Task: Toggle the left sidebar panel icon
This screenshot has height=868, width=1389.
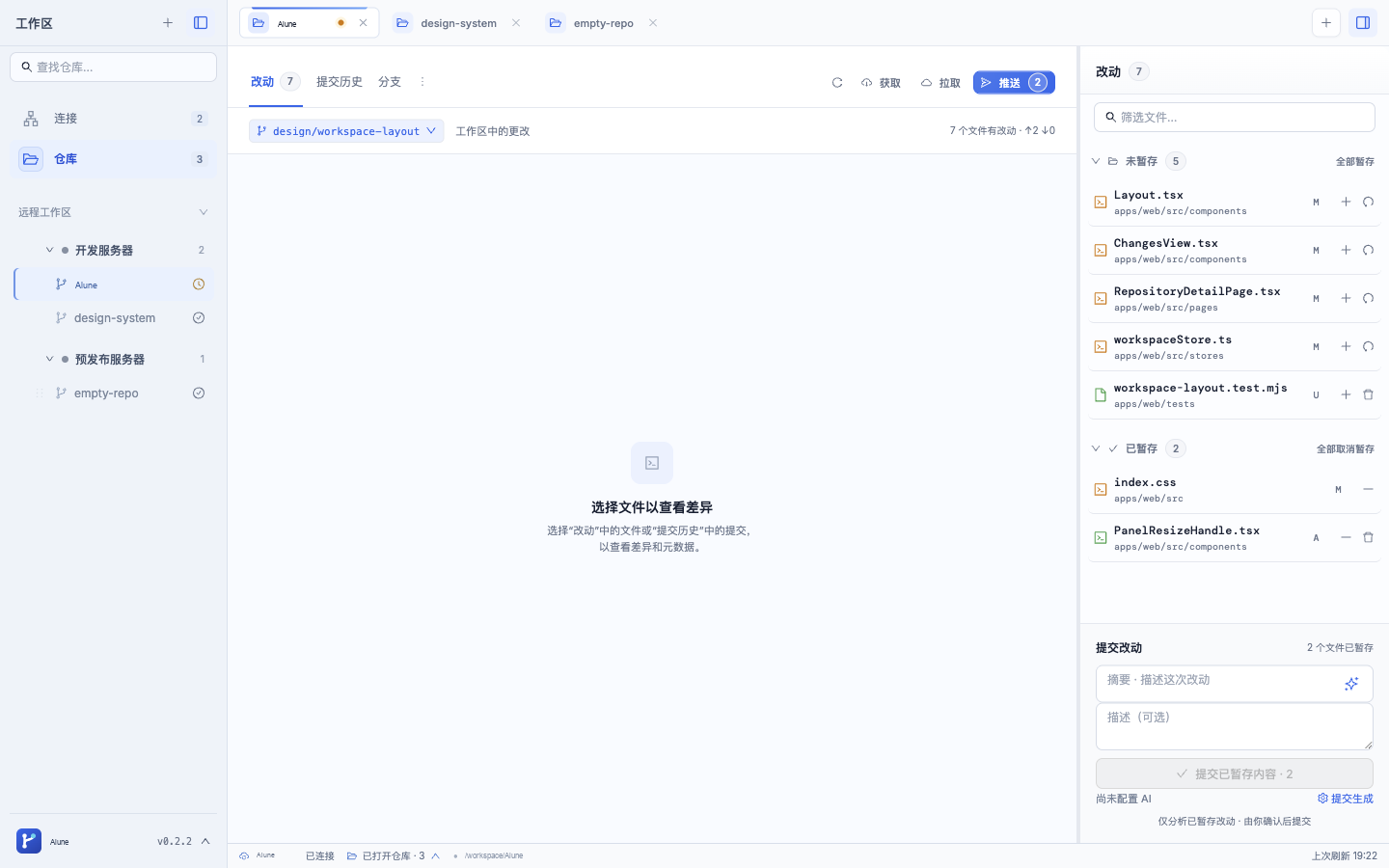Action: (x=201, y=23)
